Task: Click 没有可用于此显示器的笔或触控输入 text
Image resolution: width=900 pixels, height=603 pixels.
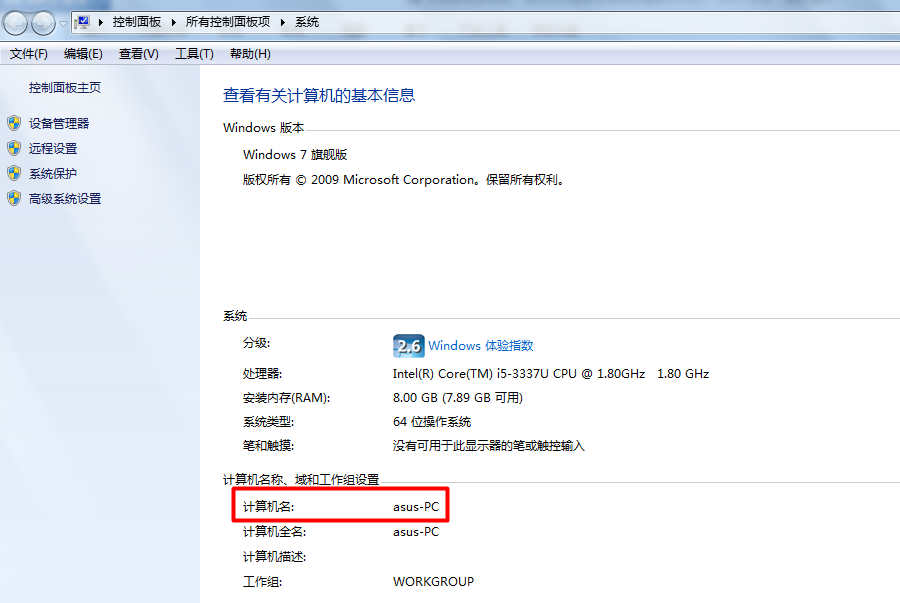Action: 488,446
